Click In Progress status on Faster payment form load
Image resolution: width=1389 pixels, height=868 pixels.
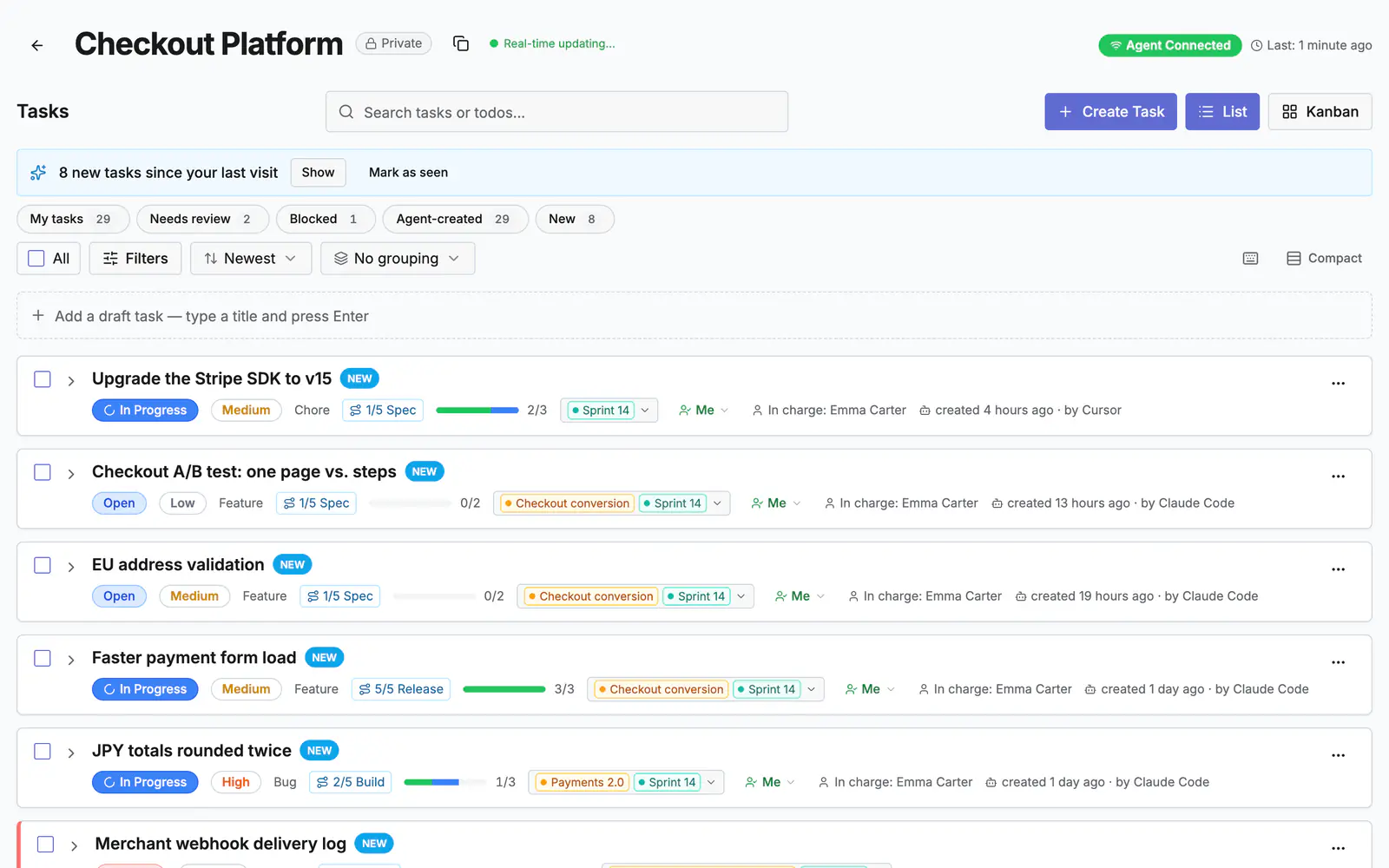145,689
